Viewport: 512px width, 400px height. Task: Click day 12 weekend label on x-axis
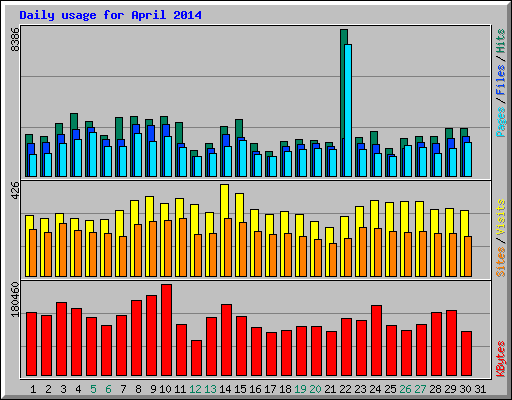click(x=195, y=389)
